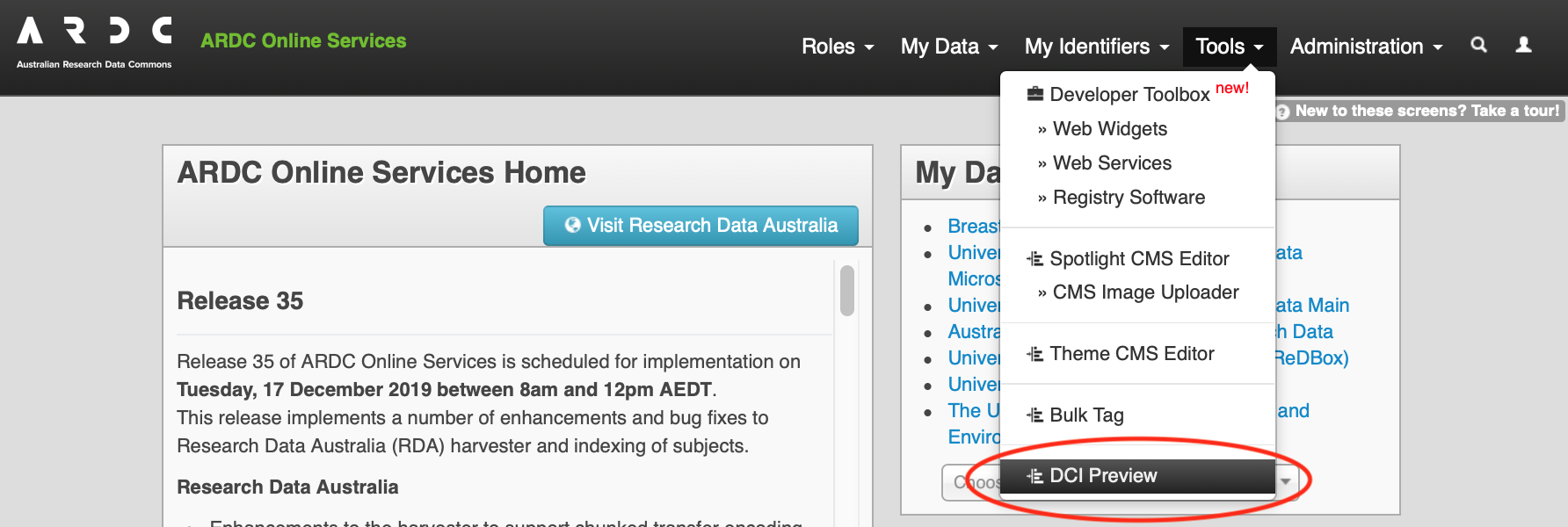Viewport: 1568px width, 527px height.
Task: Click the Developer Toolbox briefcase icon
Action: pos(1035,94)
